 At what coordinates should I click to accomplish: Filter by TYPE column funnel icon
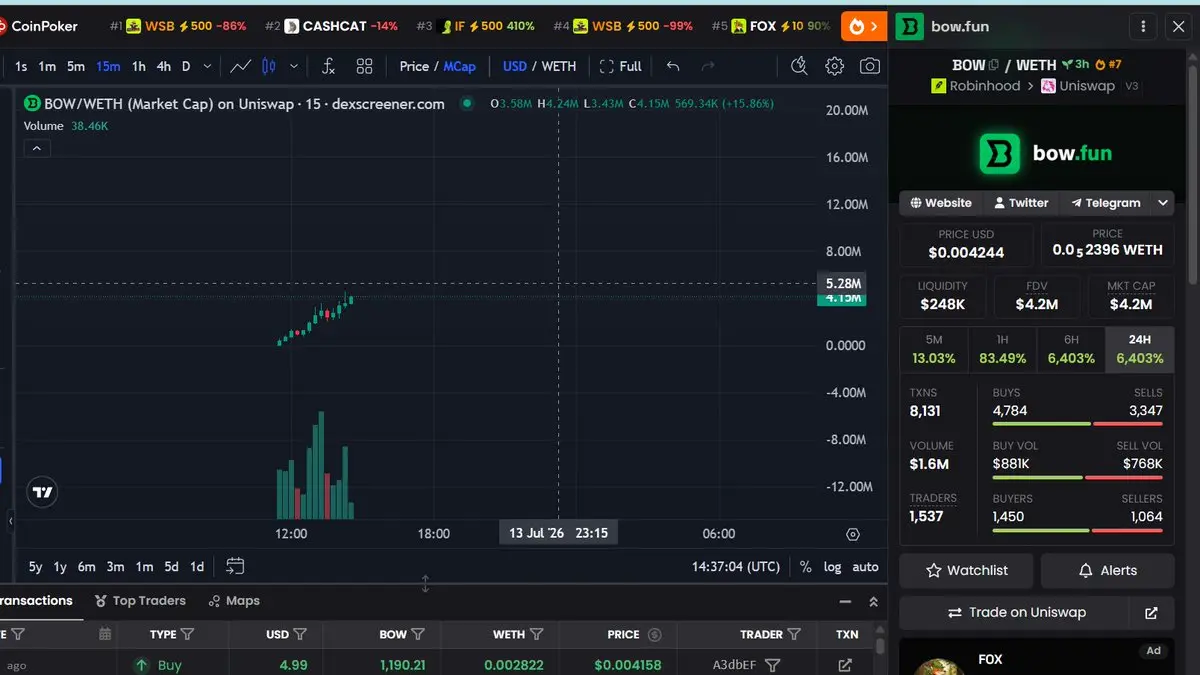[x=188, y=634]
